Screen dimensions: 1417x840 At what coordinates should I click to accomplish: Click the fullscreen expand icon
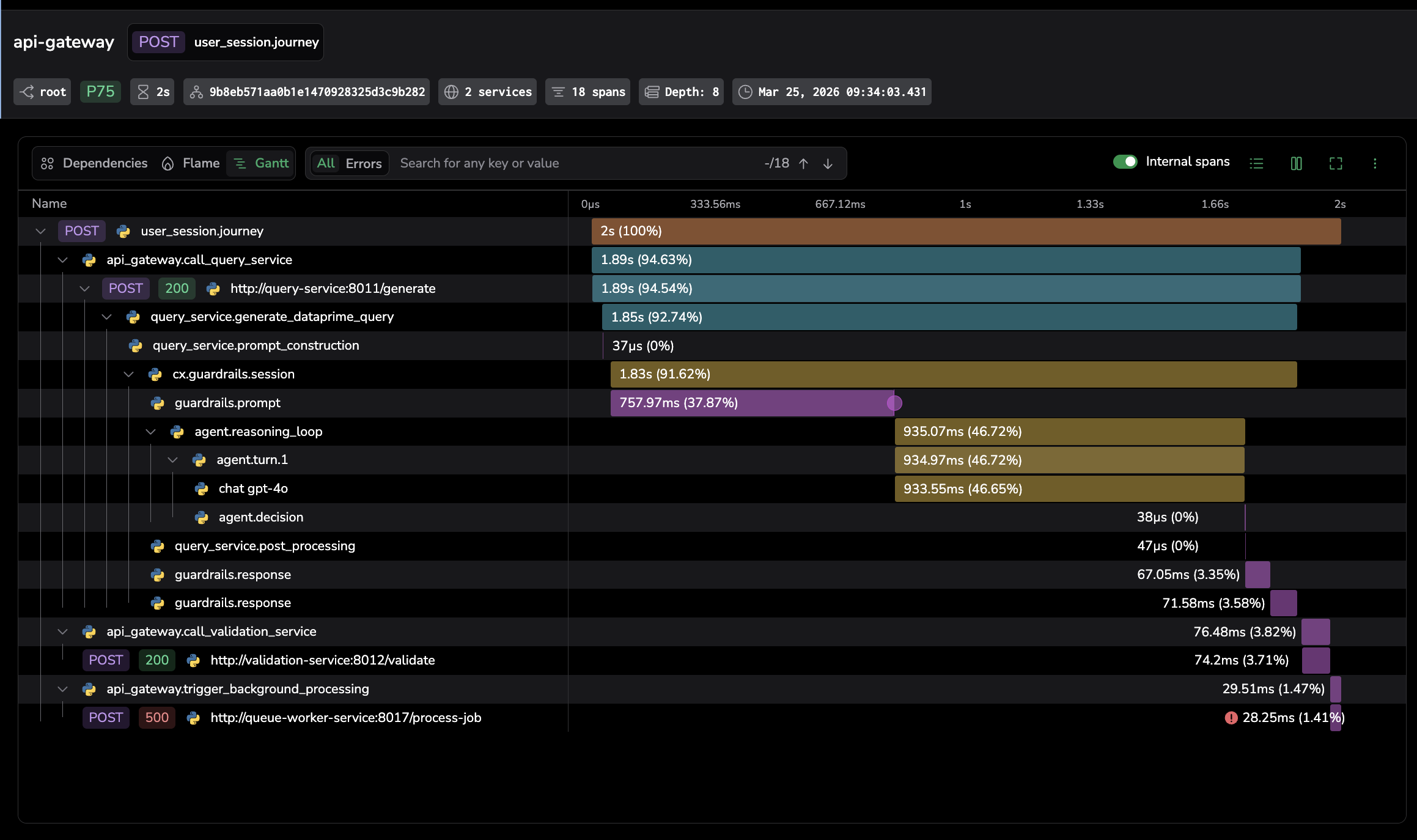[x=1336, y=163]
